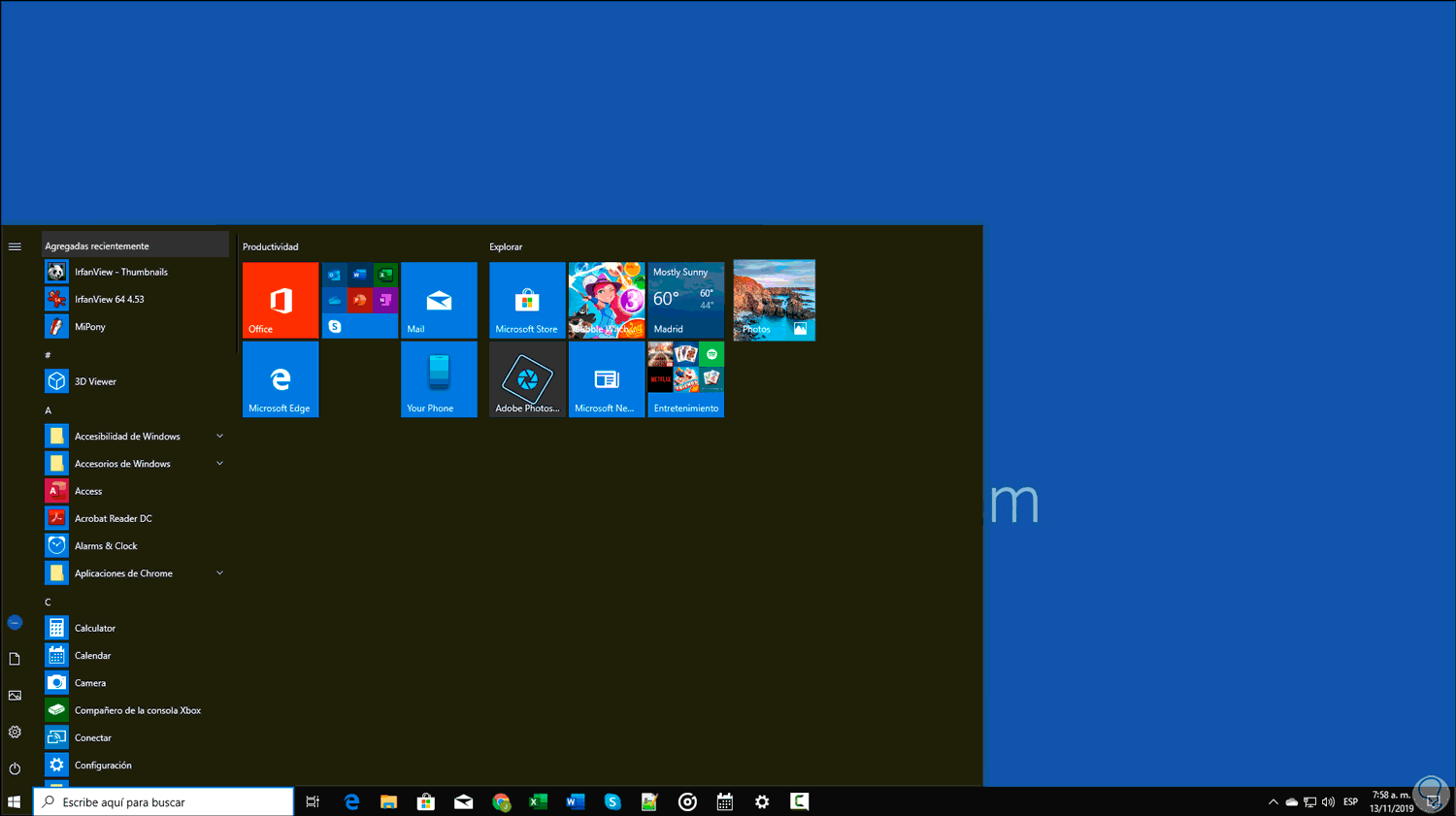Open File Explorer from the taskbar
The height and width of the screenshot is (816, 1456).
tap(388, 801)
